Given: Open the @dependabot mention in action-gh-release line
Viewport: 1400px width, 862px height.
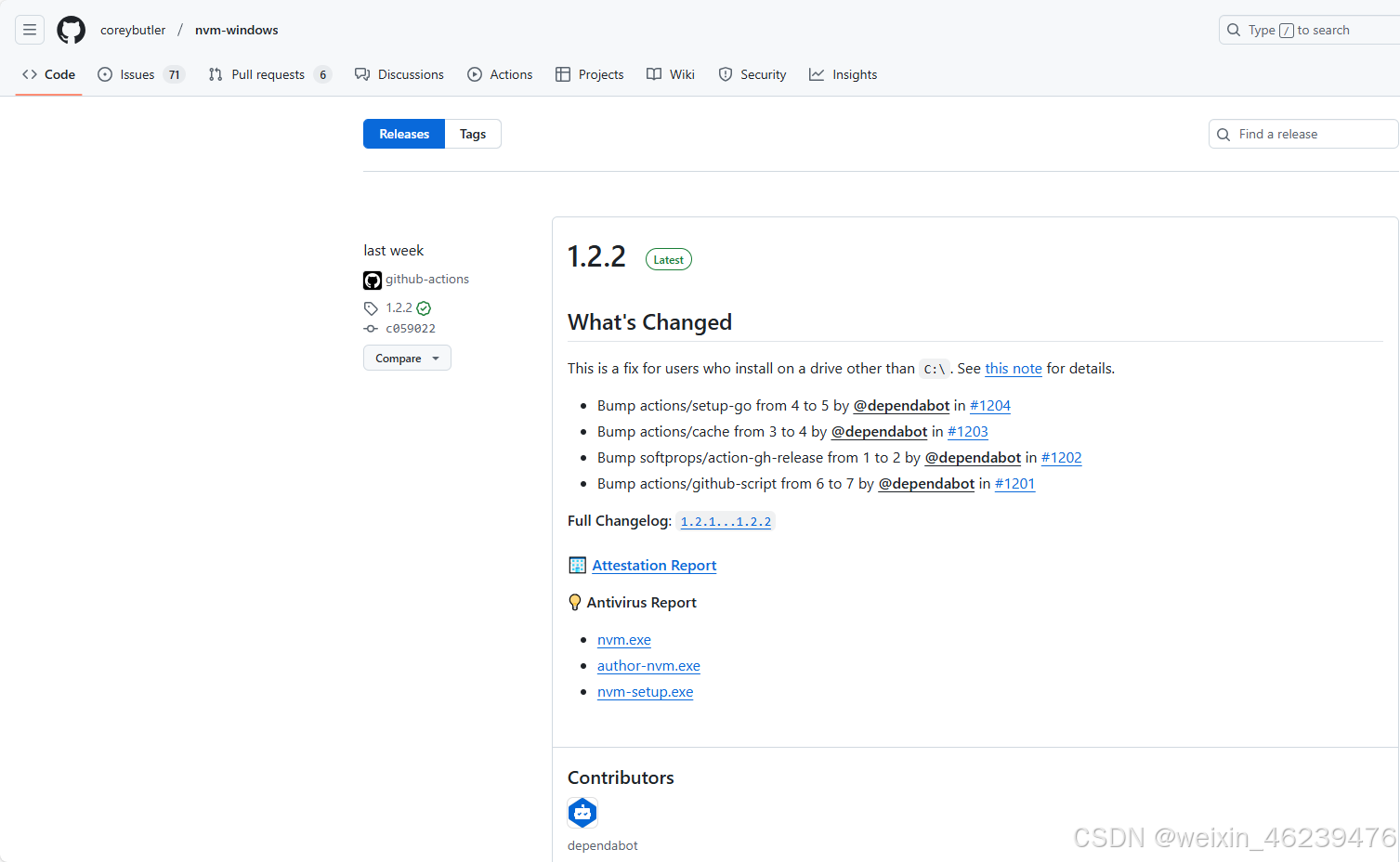Looking at the screenshot, I should coord(973,458).
